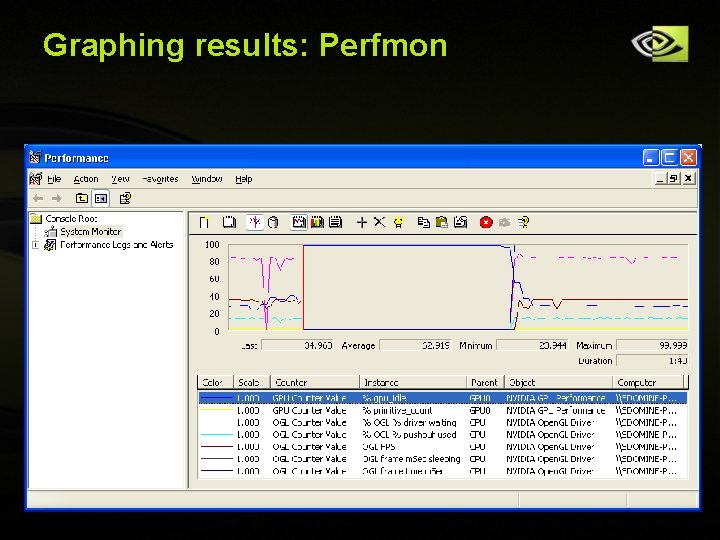Click the Clear Display toolbar icon
The width and height of the screenshot is (720, 540).
pyautogui.click(x=229, y=223)
